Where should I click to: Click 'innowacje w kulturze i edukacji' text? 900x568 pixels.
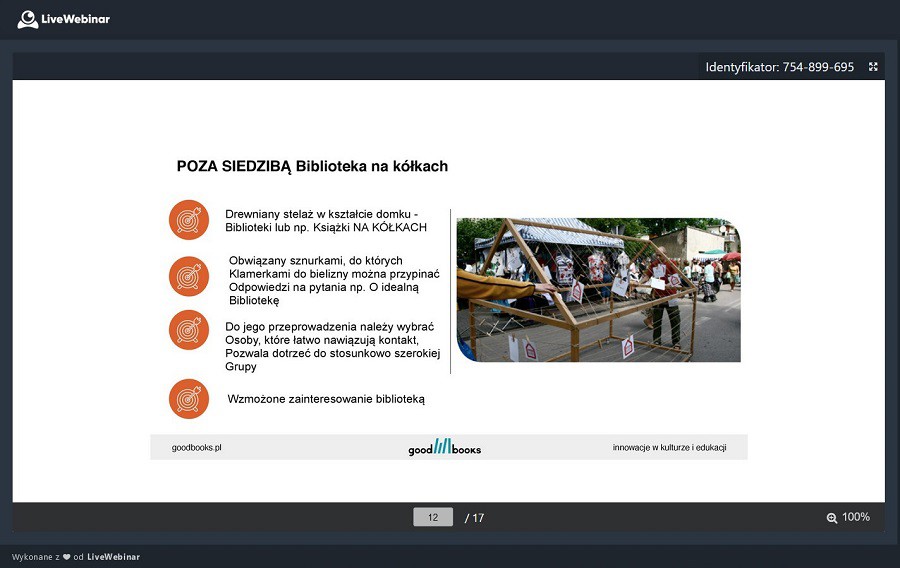click(x=669, y=448)
